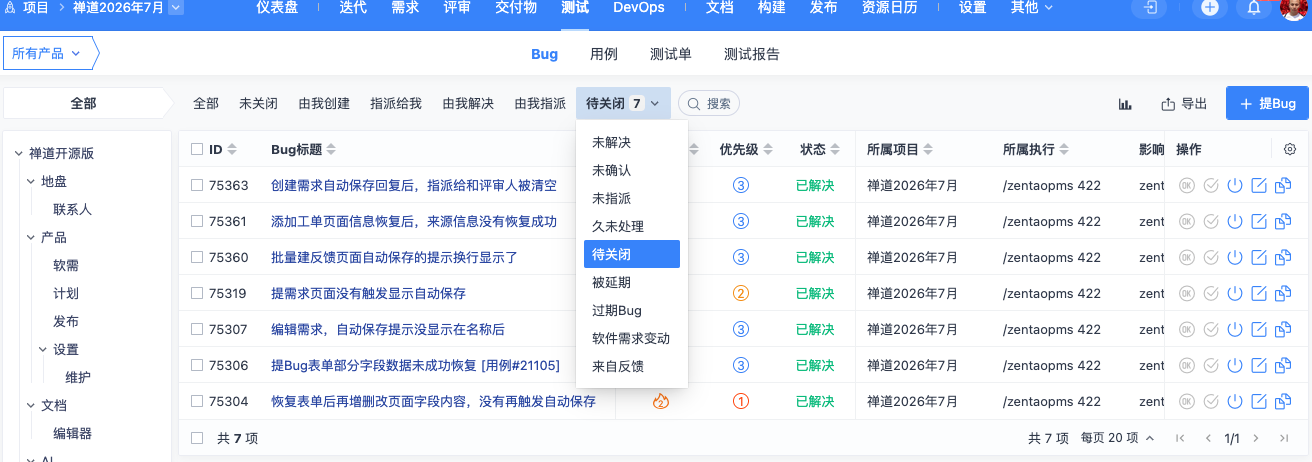
Task: Open the 每页 20 项 page size dropdown
Action: 1118,438
